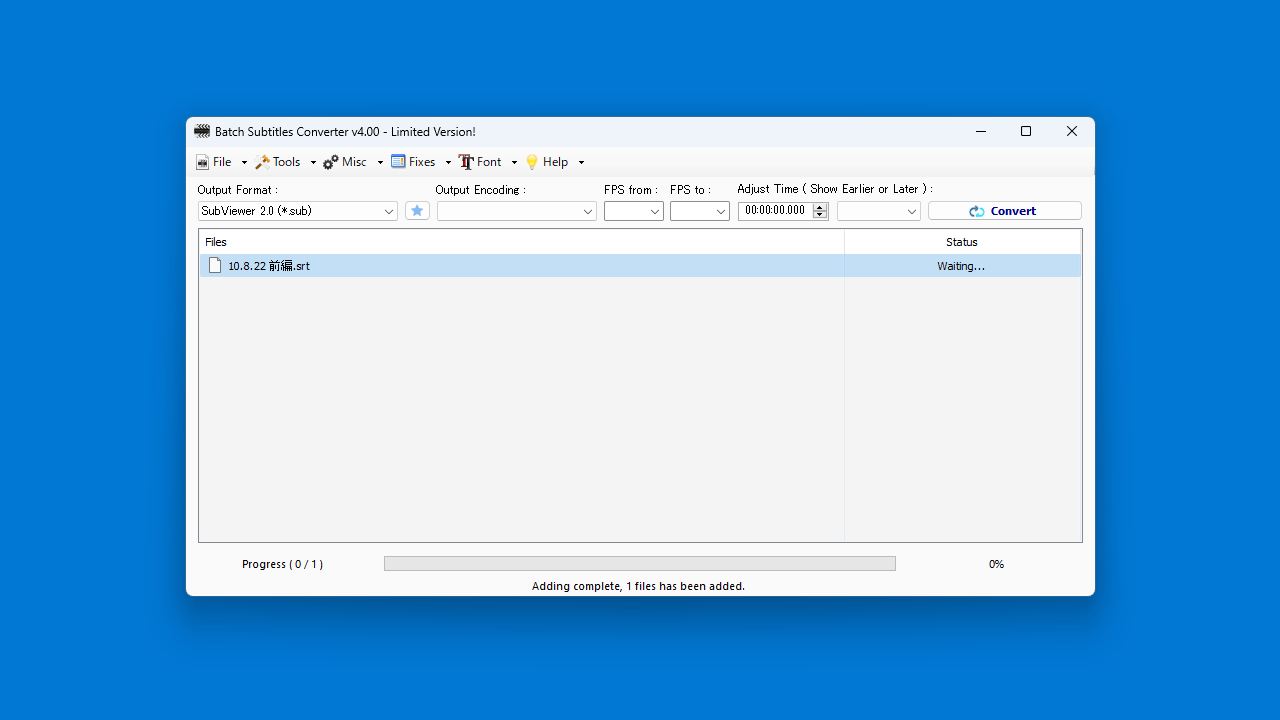Screen dimensions: 1280x720
Task: Expand the File menu dropdown arrow
Action: click(244, 162)
